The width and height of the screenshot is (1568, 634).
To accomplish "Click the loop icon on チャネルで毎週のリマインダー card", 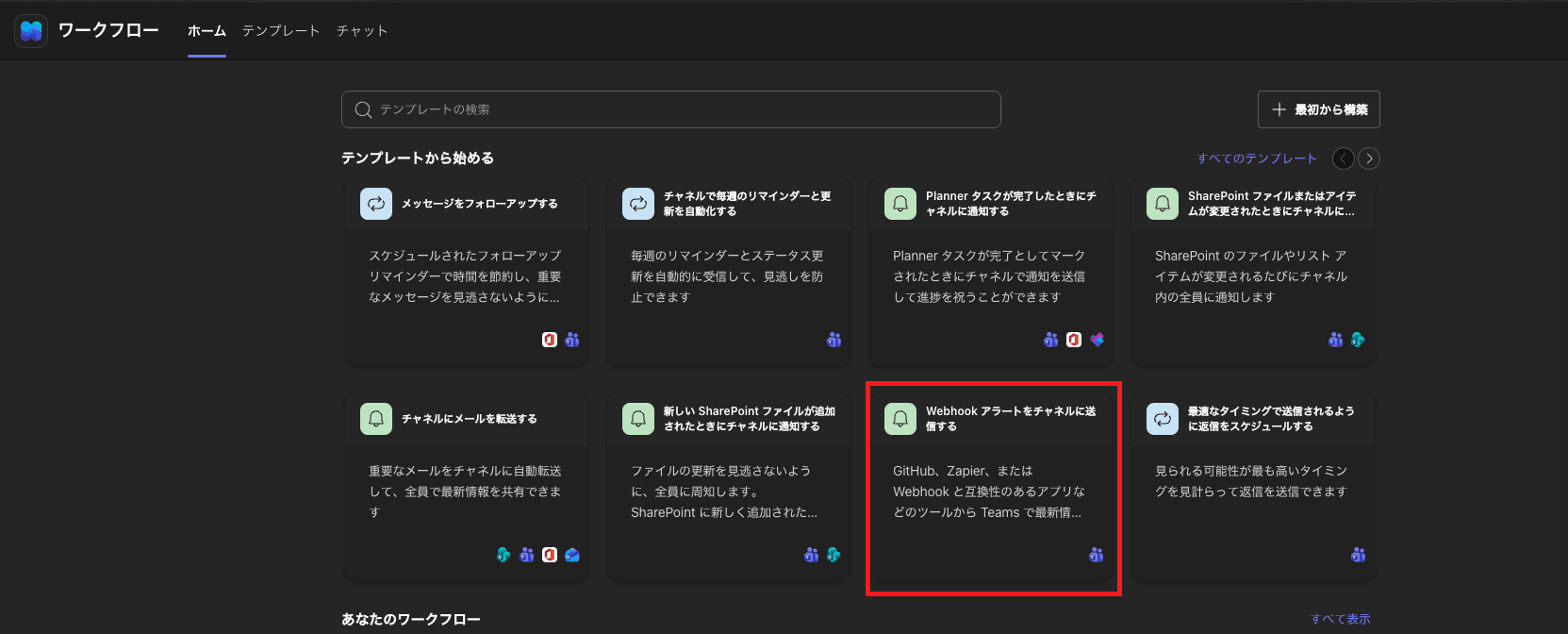I will coord(638,204).
